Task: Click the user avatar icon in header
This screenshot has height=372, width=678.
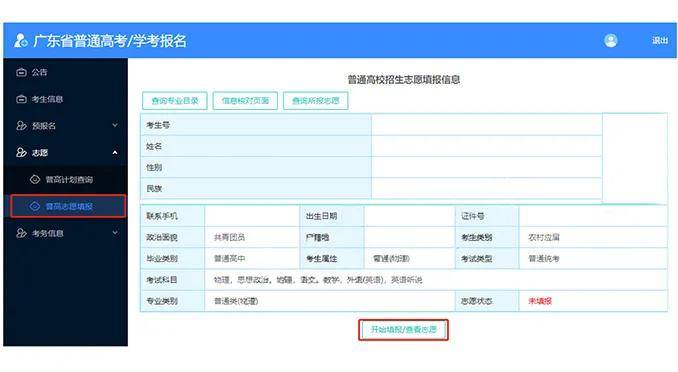Action: pos(611,41)
